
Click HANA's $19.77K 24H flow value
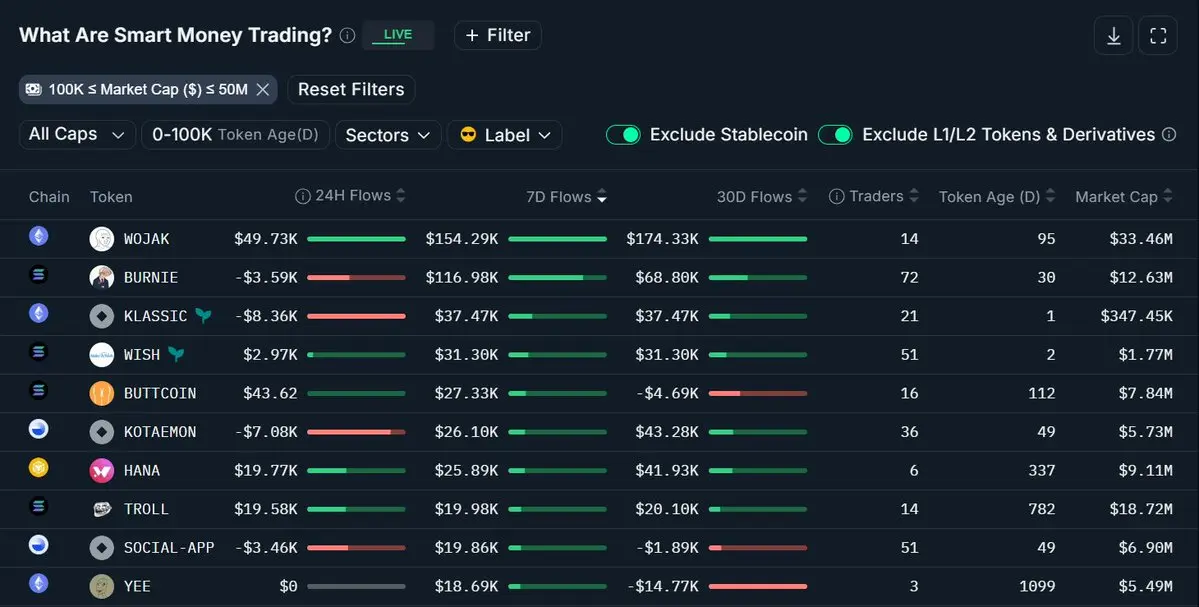265,470
